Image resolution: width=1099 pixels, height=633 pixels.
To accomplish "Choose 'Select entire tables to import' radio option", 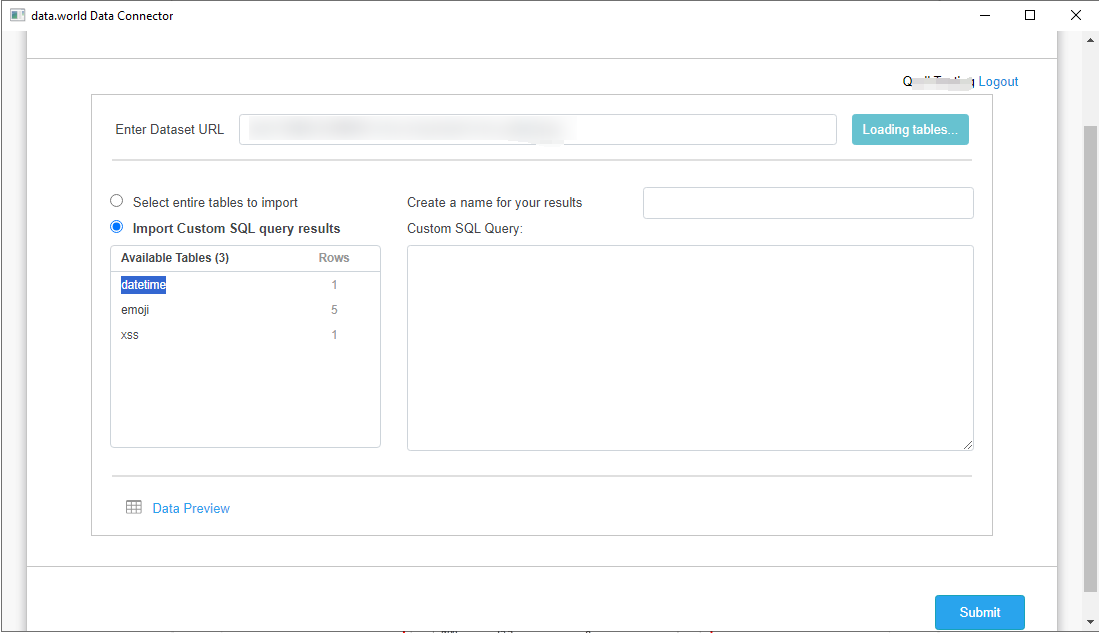I will [117, 201].
